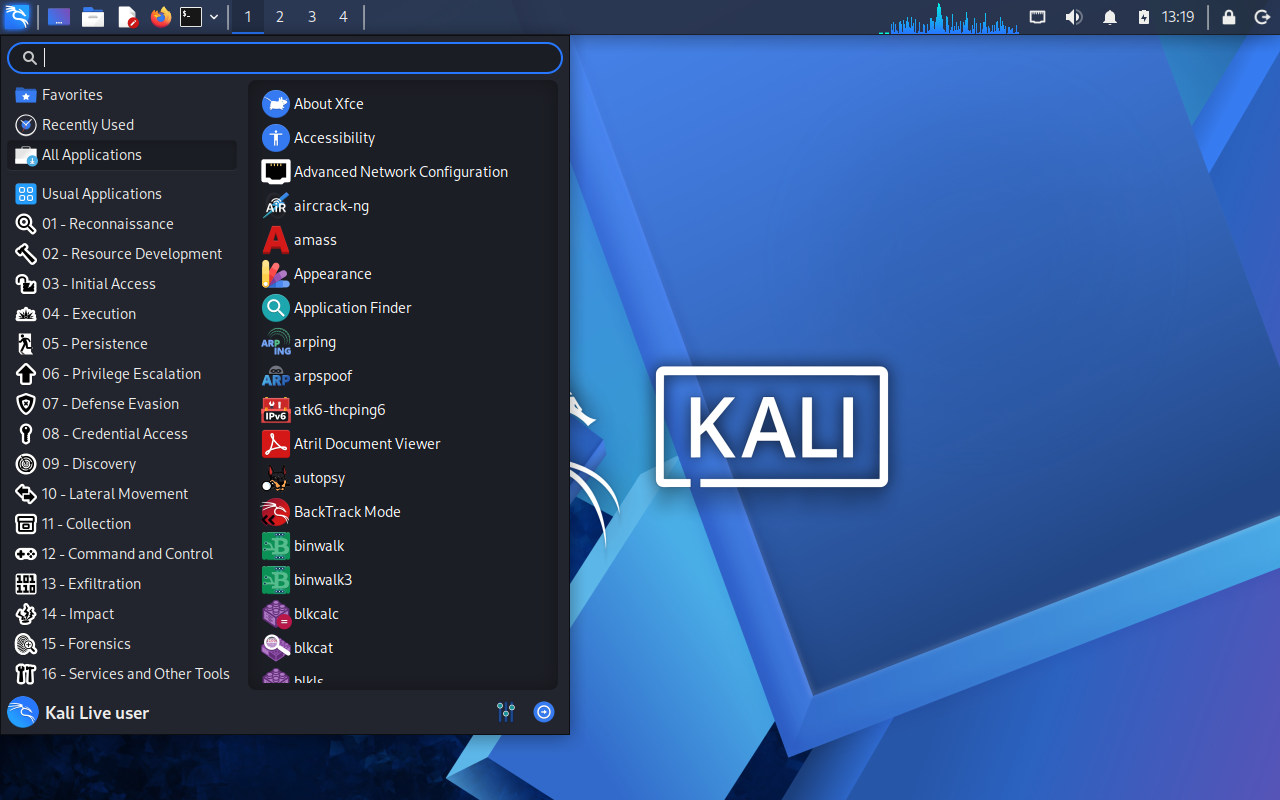Open the 12 - Command and Control category
The width and height of the screenshot is (1280, 800).
point(122,554)
